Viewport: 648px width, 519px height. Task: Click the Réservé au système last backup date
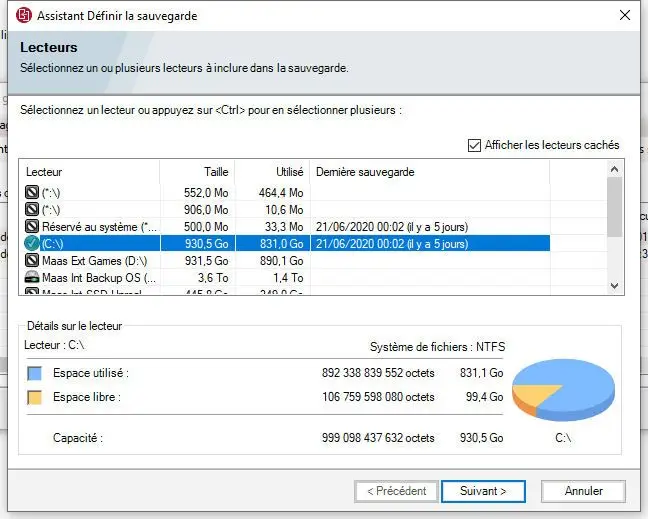pyautogui.click(x=392, y=227)
